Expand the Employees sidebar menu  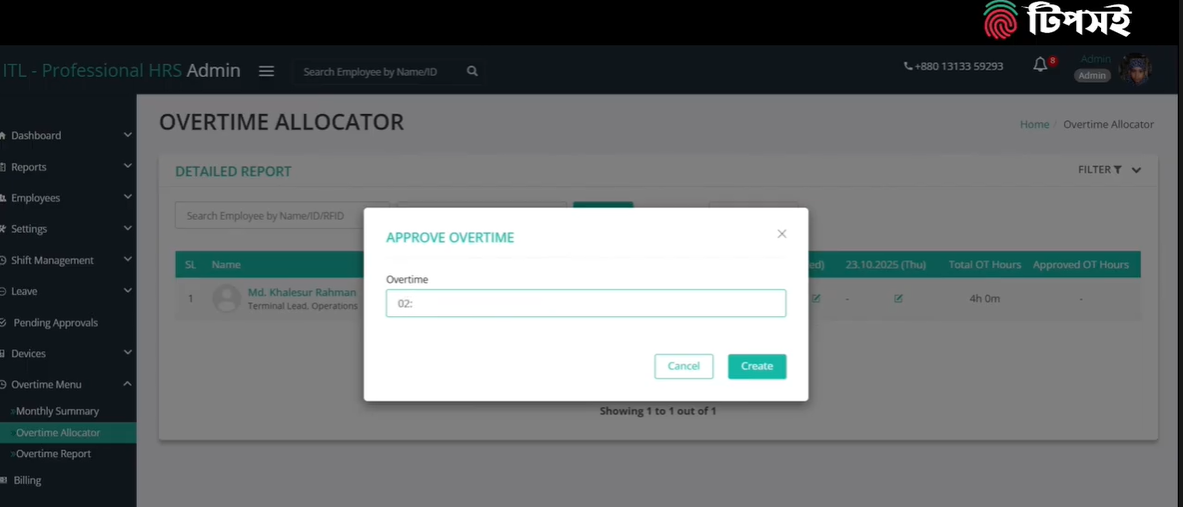(x=66, y=198)
